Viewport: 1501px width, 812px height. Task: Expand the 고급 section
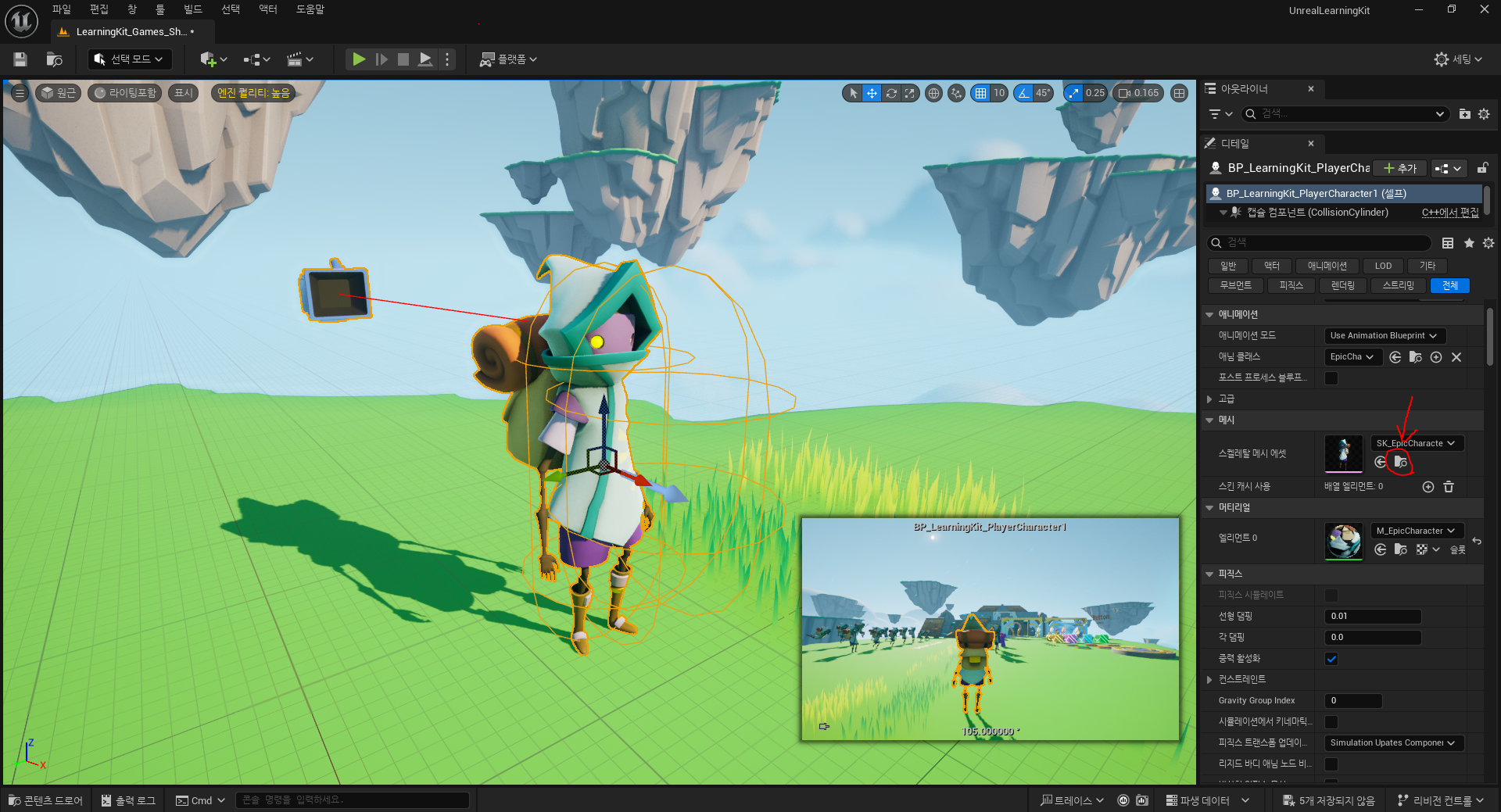pyautogui.click(x=1209, y=399)
